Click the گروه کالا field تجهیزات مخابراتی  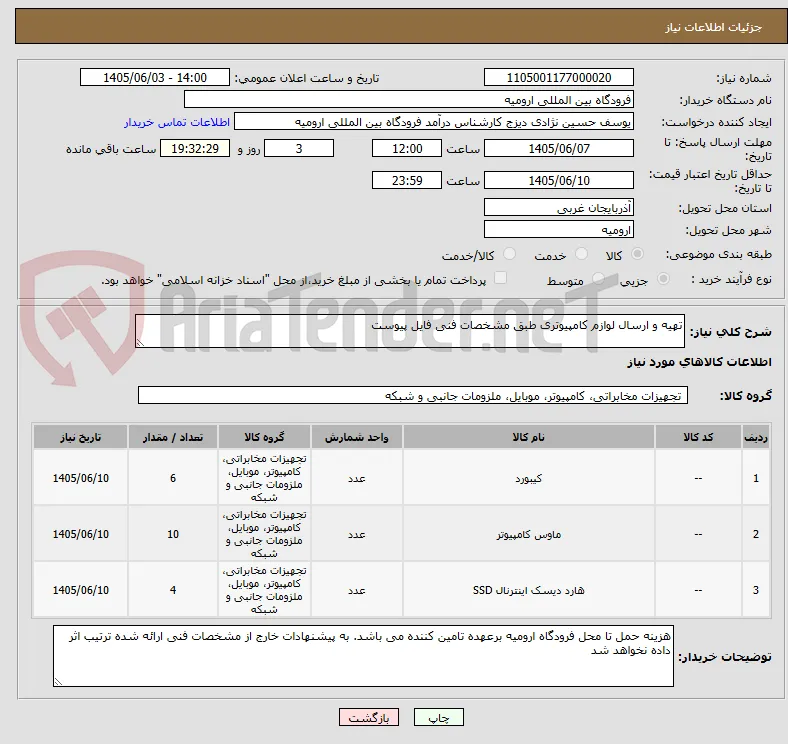pos(413,395)
